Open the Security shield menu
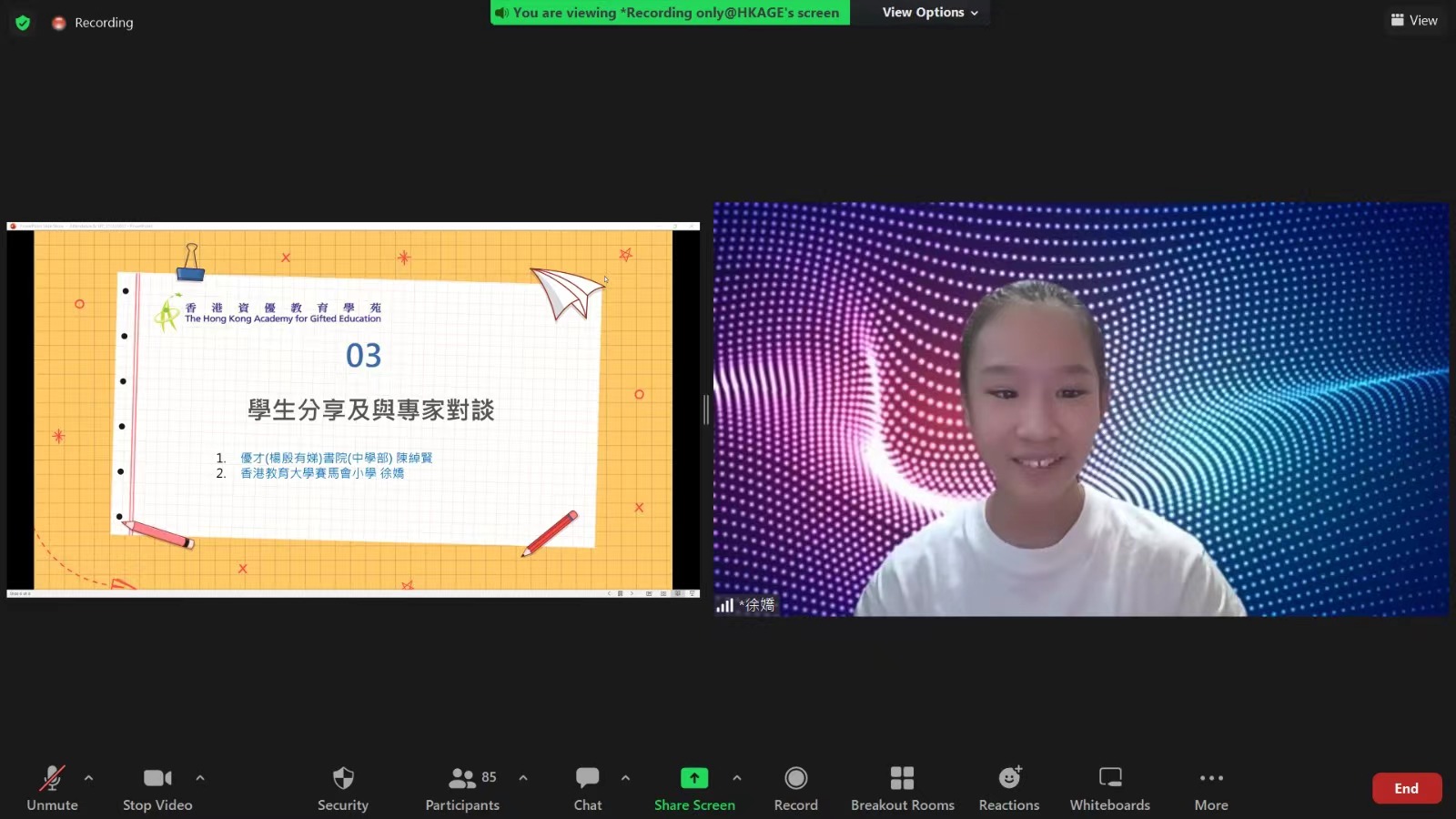 pyautogui.click(x=343, y=787)
